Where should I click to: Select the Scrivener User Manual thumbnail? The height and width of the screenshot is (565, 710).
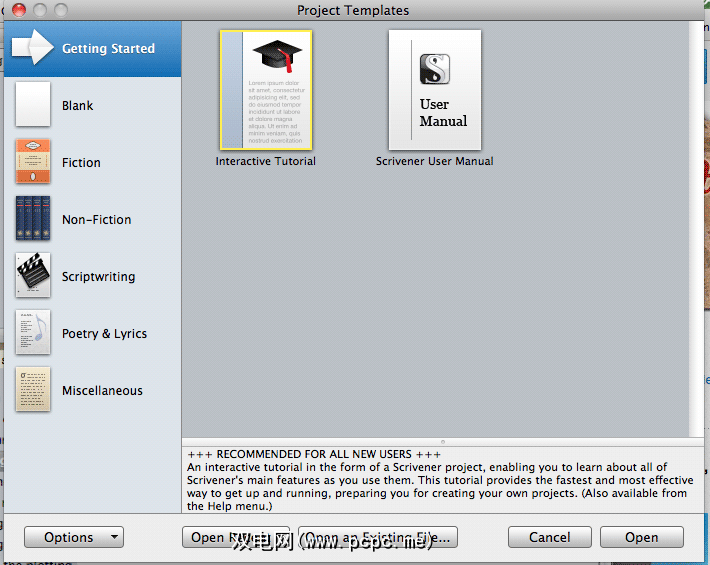click(x=435, y=90)
